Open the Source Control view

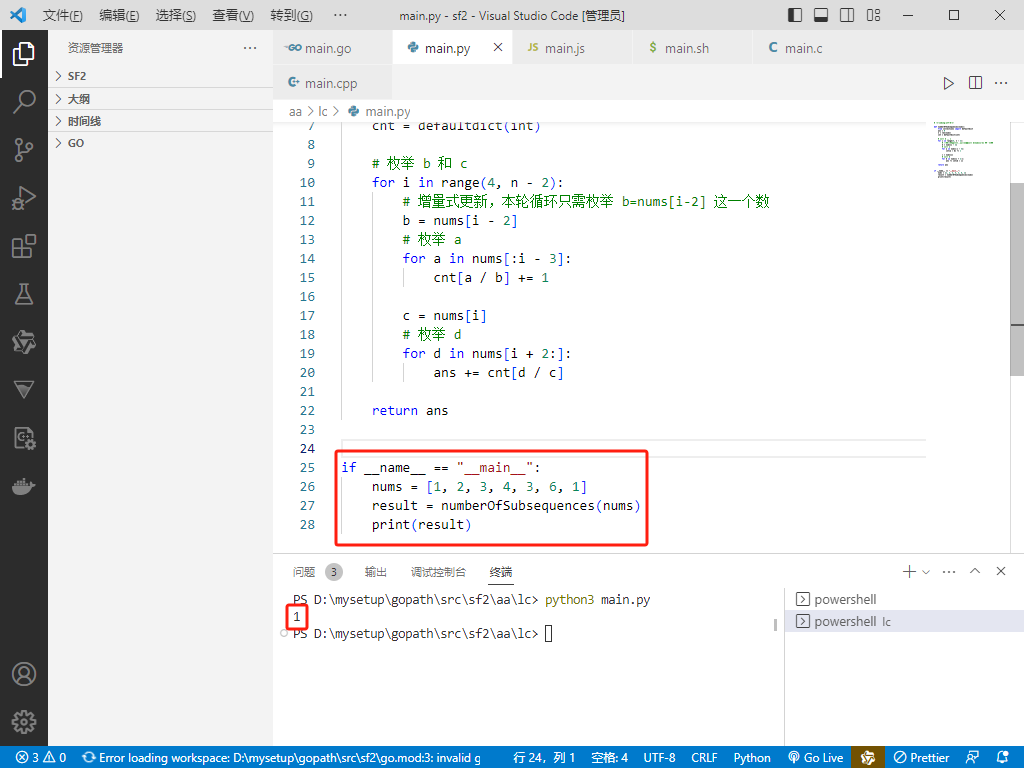point(24,150)
